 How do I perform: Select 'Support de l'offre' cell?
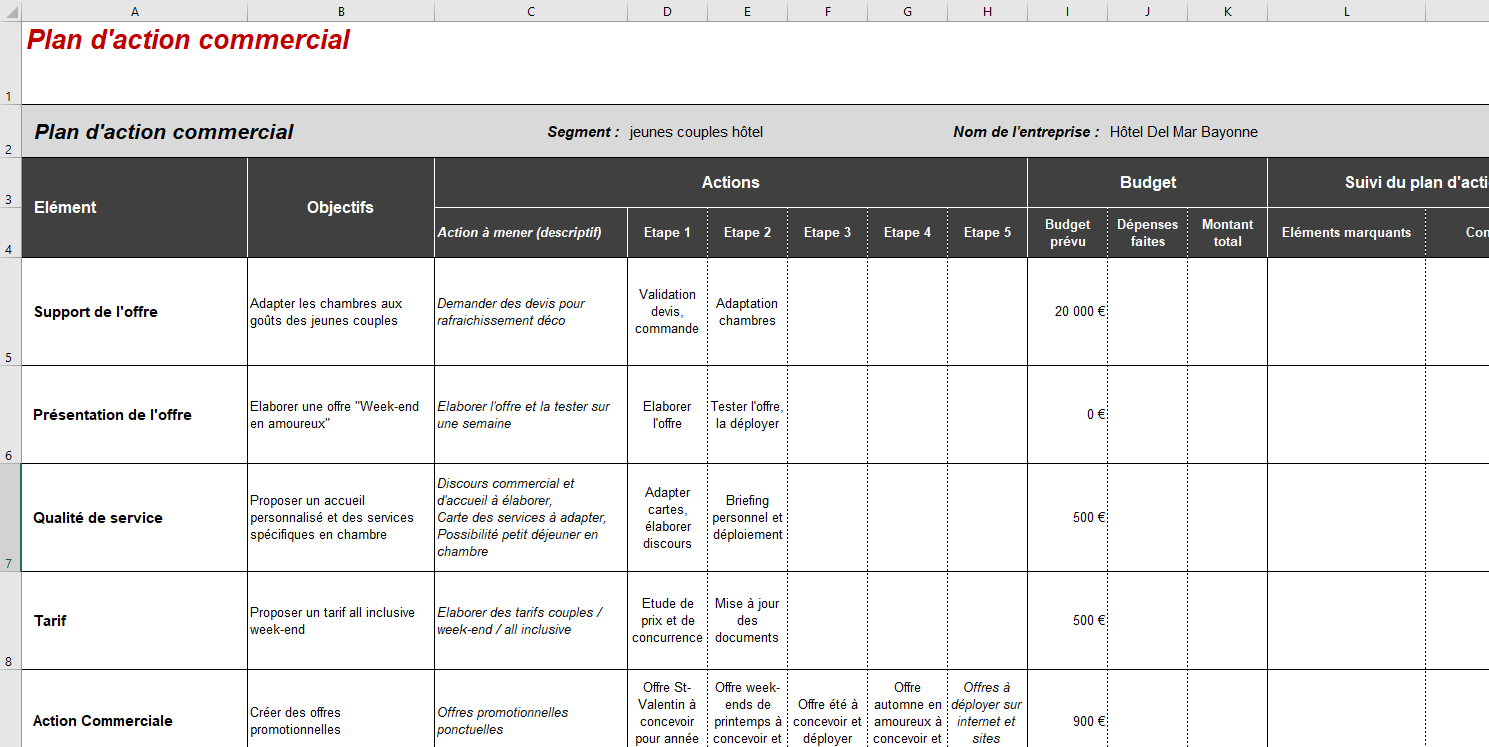pos(134,311)
